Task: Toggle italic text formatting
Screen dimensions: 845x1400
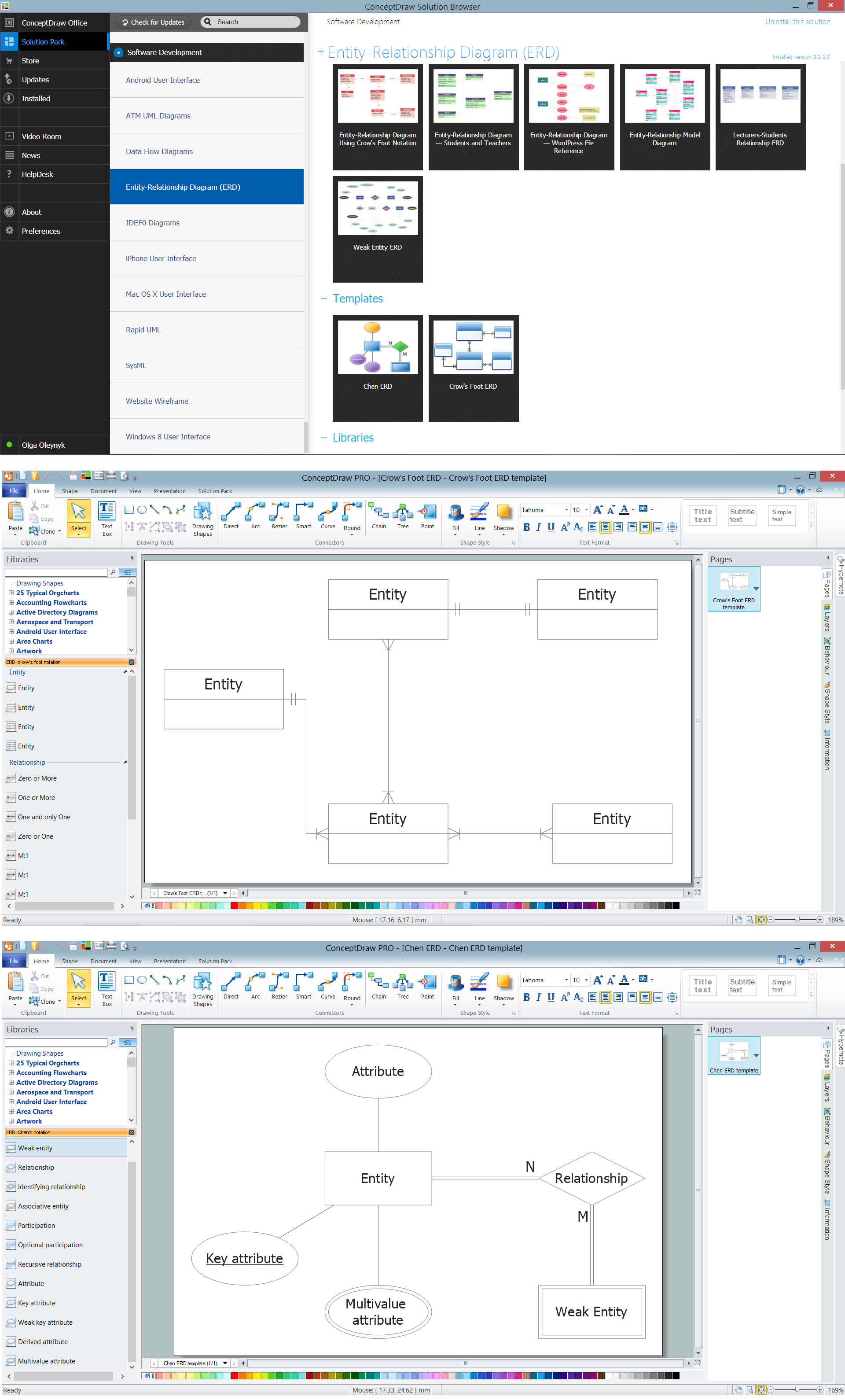Action: pos(538,527)
